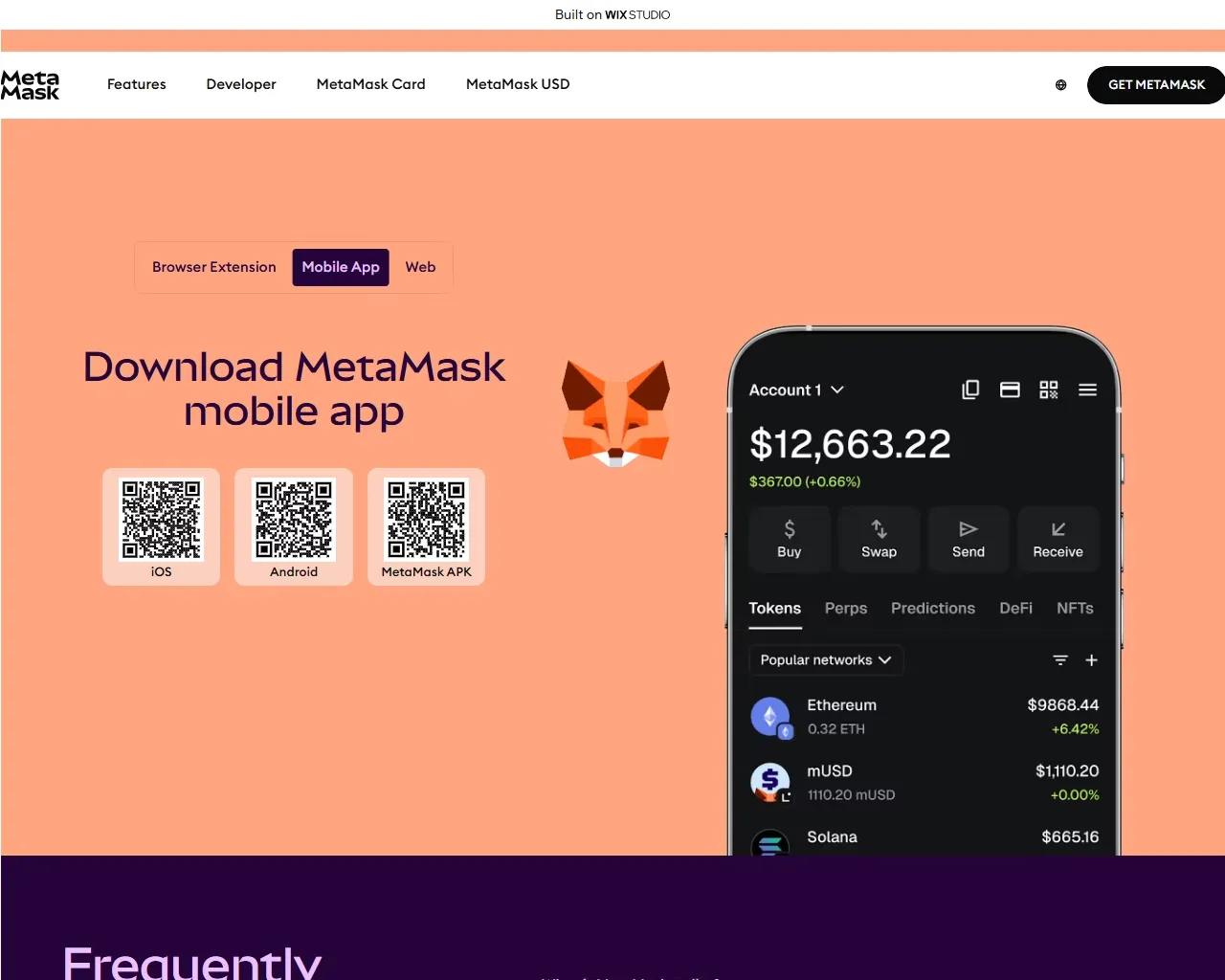Click the $9868.44 value

(x=1063, y=705)
